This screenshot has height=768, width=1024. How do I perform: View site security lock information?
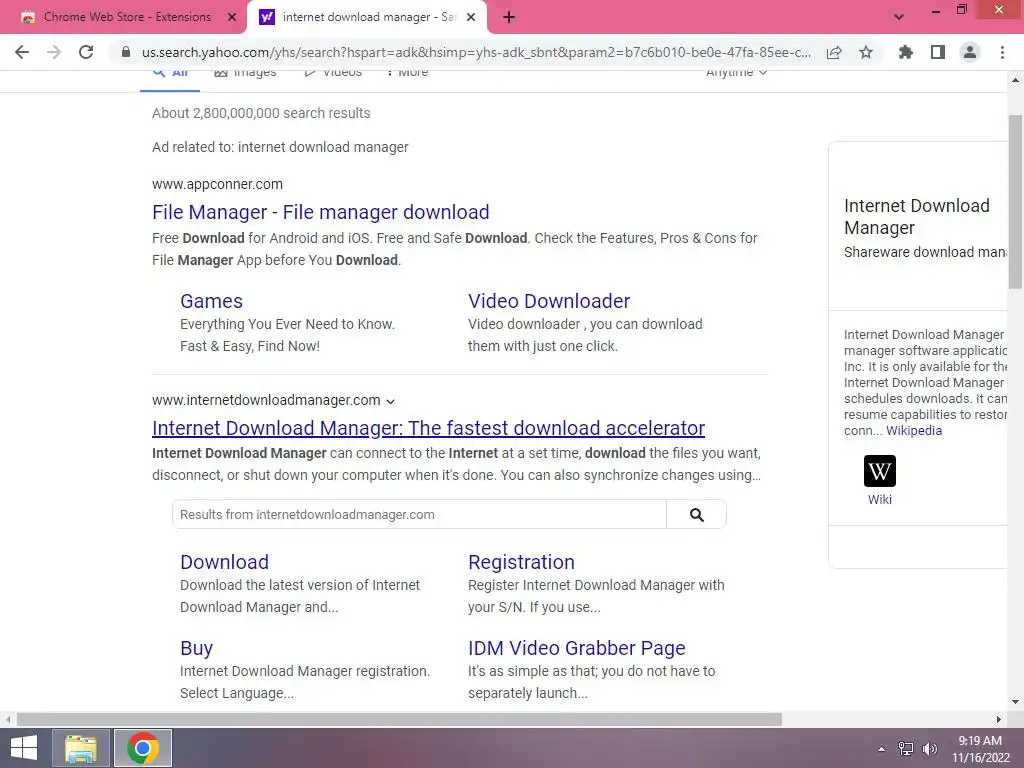coord(126,52)
